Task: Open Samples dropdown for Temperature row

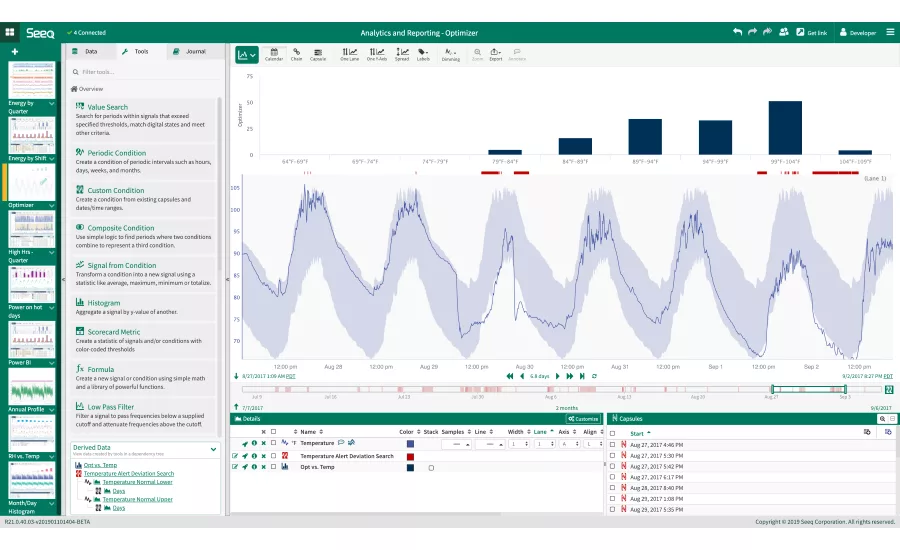Action: click(456, 444)
